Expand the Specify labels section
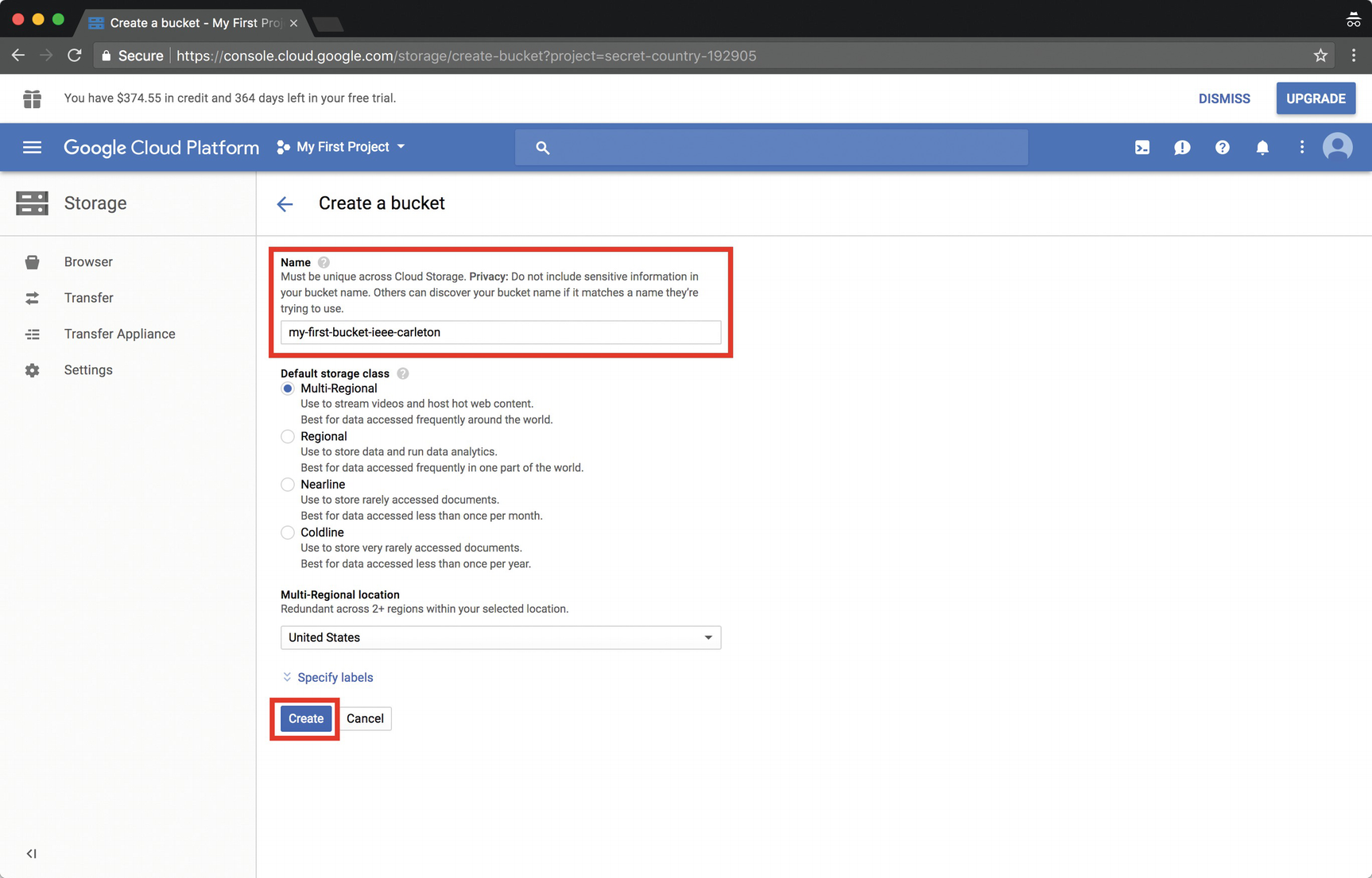1372x878 pixels. (327, 678)
